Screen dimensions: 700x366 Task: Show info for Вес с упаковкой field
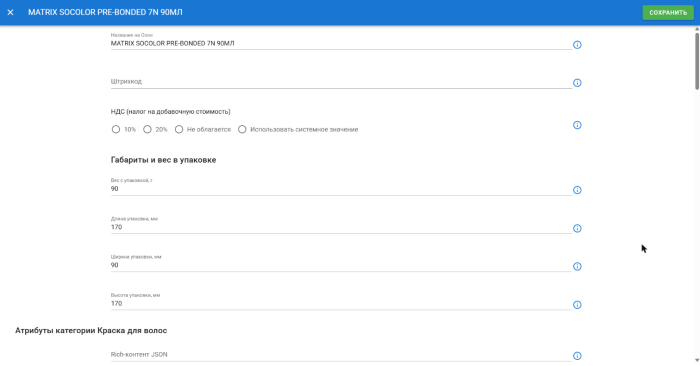(x=577, y=190)
